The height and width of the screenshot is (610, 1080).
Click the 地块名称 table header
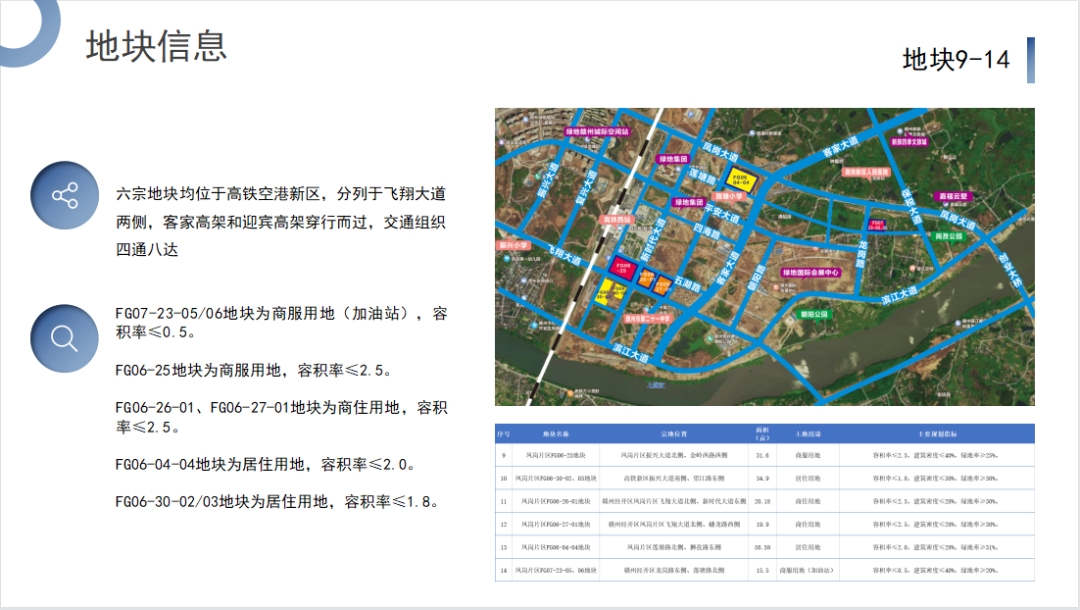click(556, 434)
